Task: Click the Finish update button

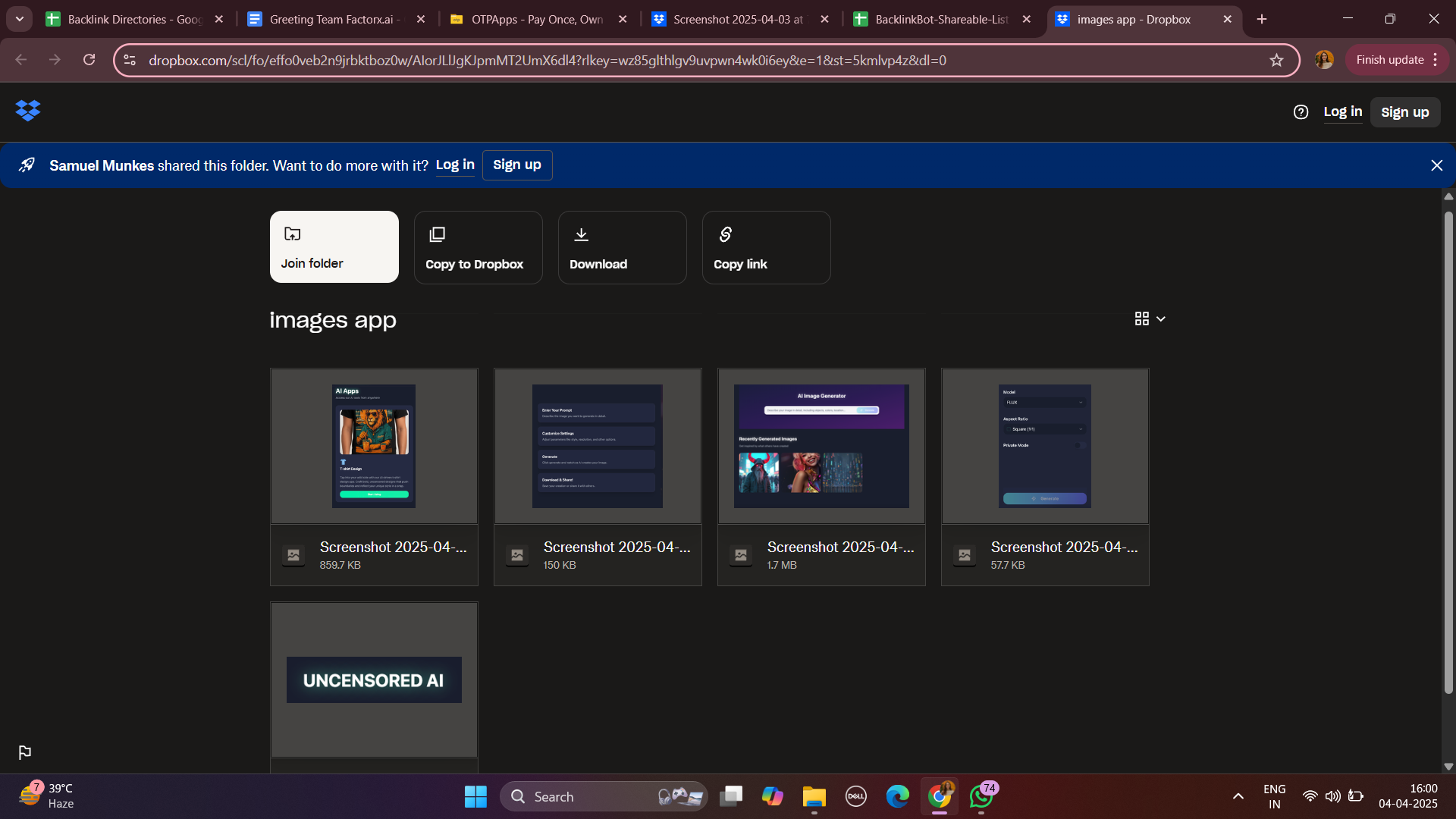Action: click(x=1396, y=60)
